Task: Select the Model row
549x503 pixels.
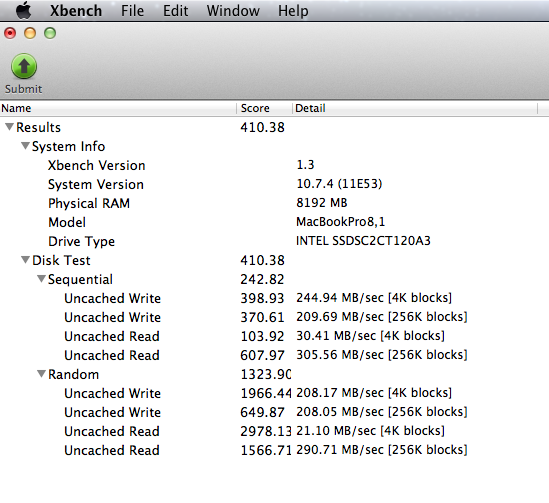Action: [x=274, y=222]
